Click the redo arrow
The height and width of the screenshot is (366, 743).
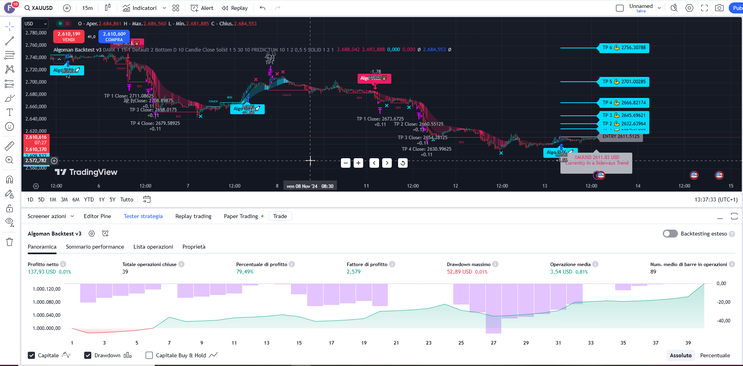pos(278,8)
